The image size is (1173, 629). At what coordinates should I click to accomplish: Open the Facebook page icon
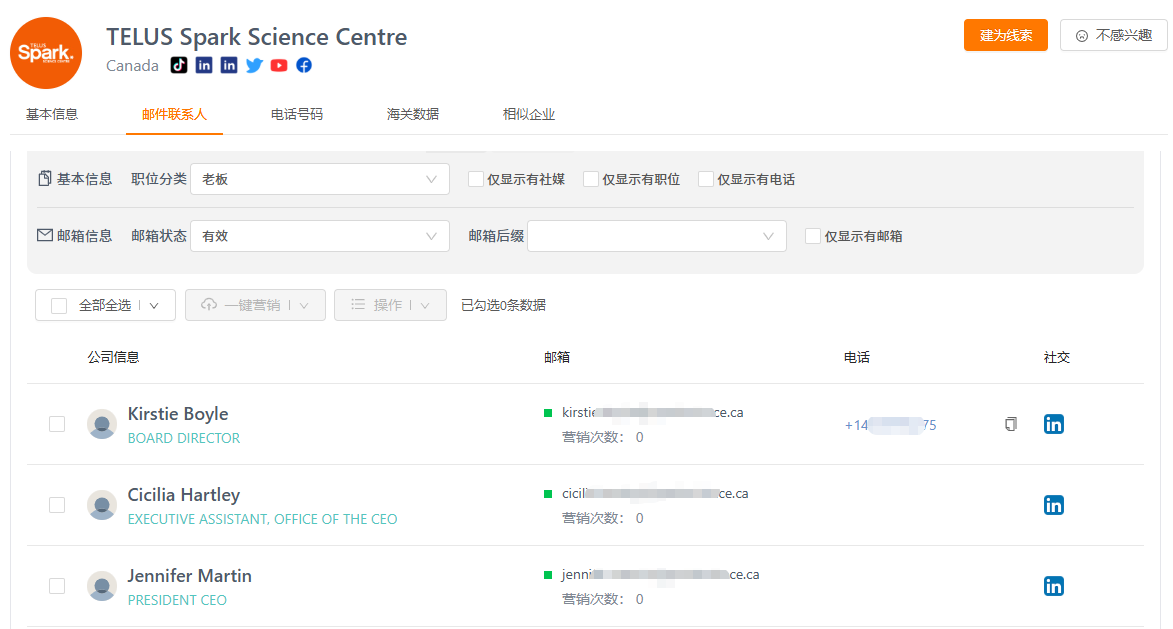point(304,65)
